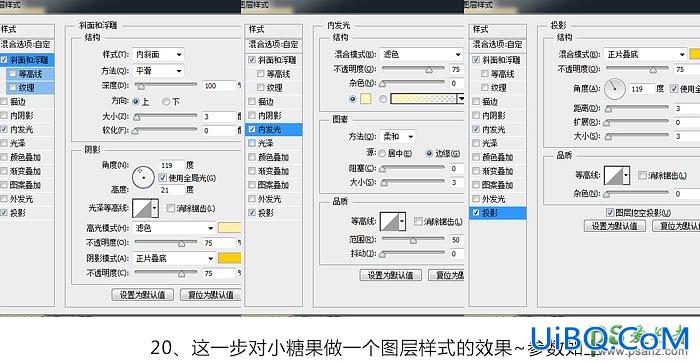The image size is (700, 363).
Task: Select 渐变叠加 in right dialog style list
Action: [x=498, y=171]
